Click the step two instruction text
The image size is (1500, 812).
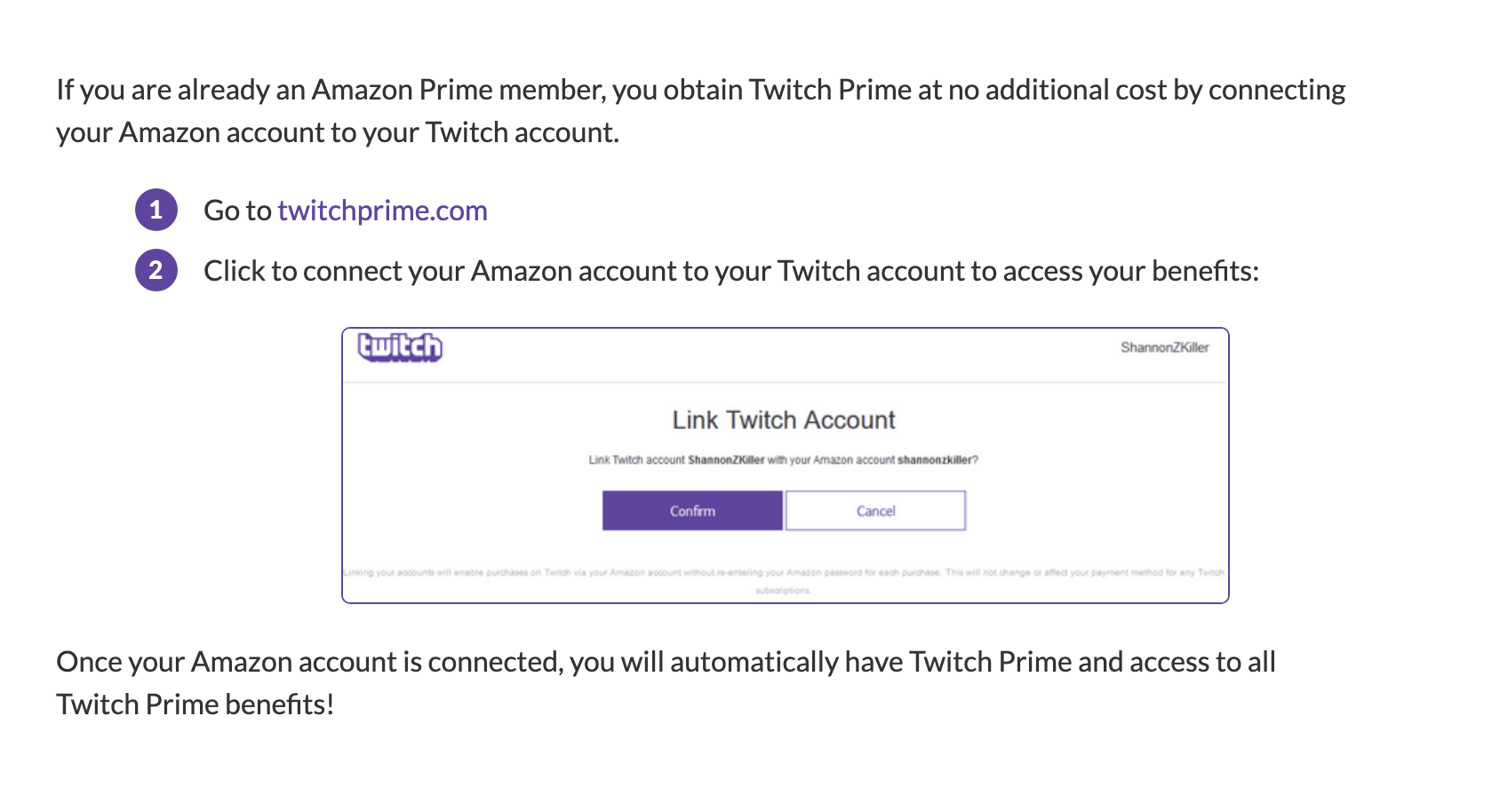point(731,271)
